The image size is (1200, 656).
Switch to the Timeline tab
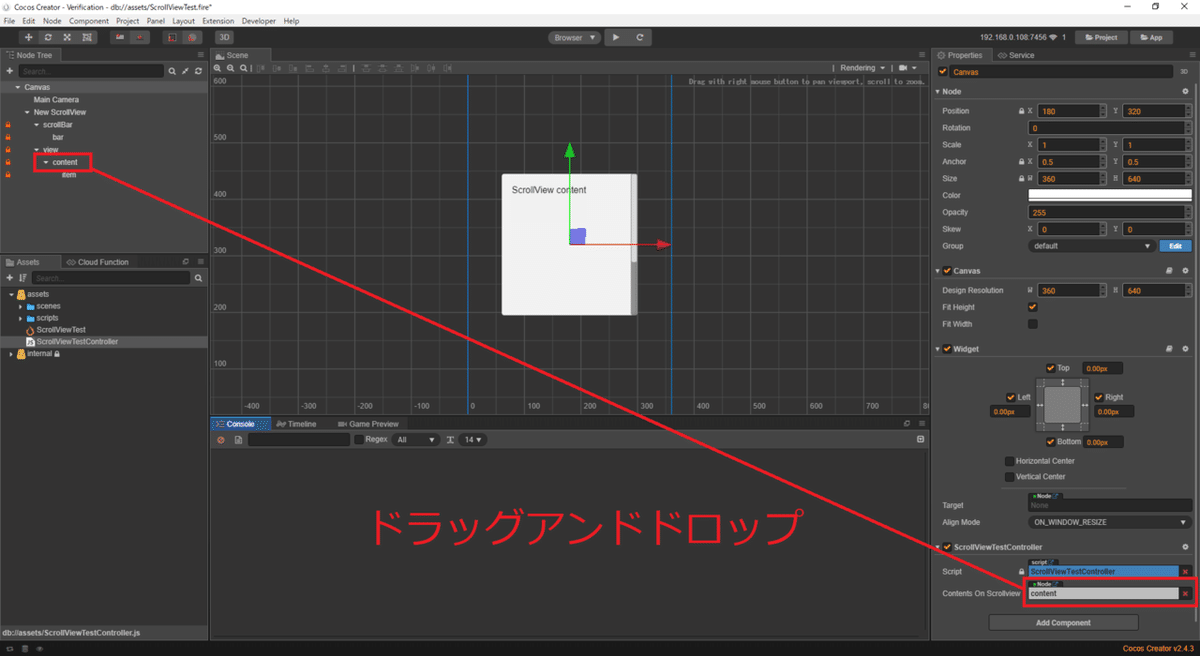pos(296,424)
